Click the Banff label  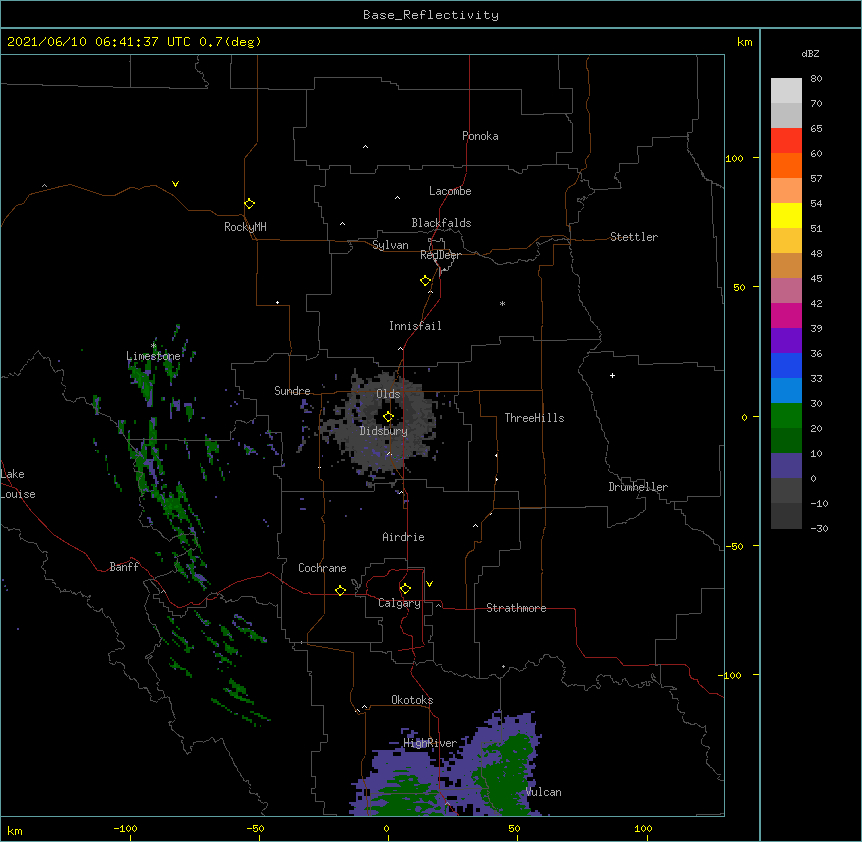124,567
